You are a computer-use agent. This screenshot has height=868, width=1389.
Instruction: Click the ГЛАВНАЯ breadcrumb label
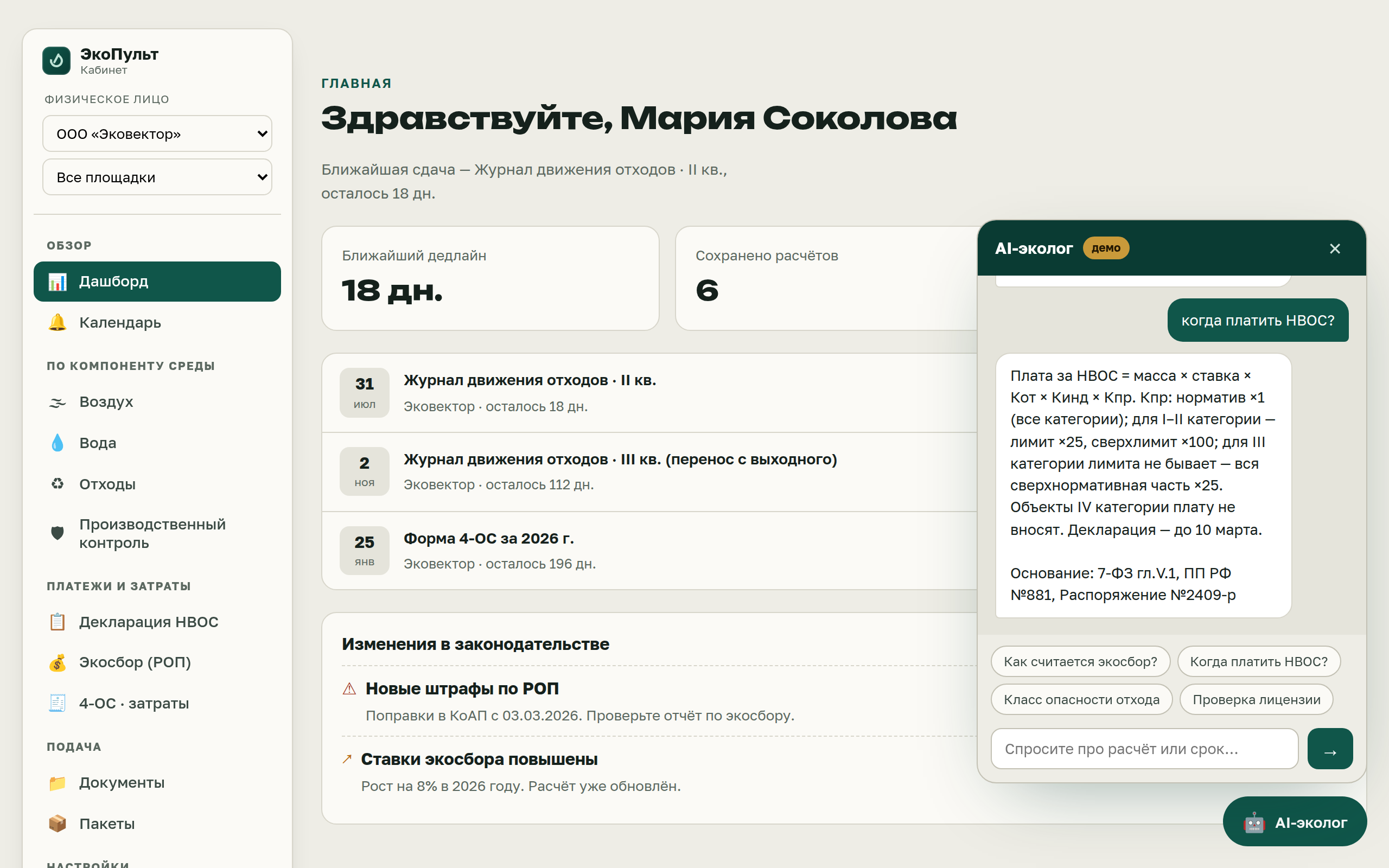[x=356, y=83]
